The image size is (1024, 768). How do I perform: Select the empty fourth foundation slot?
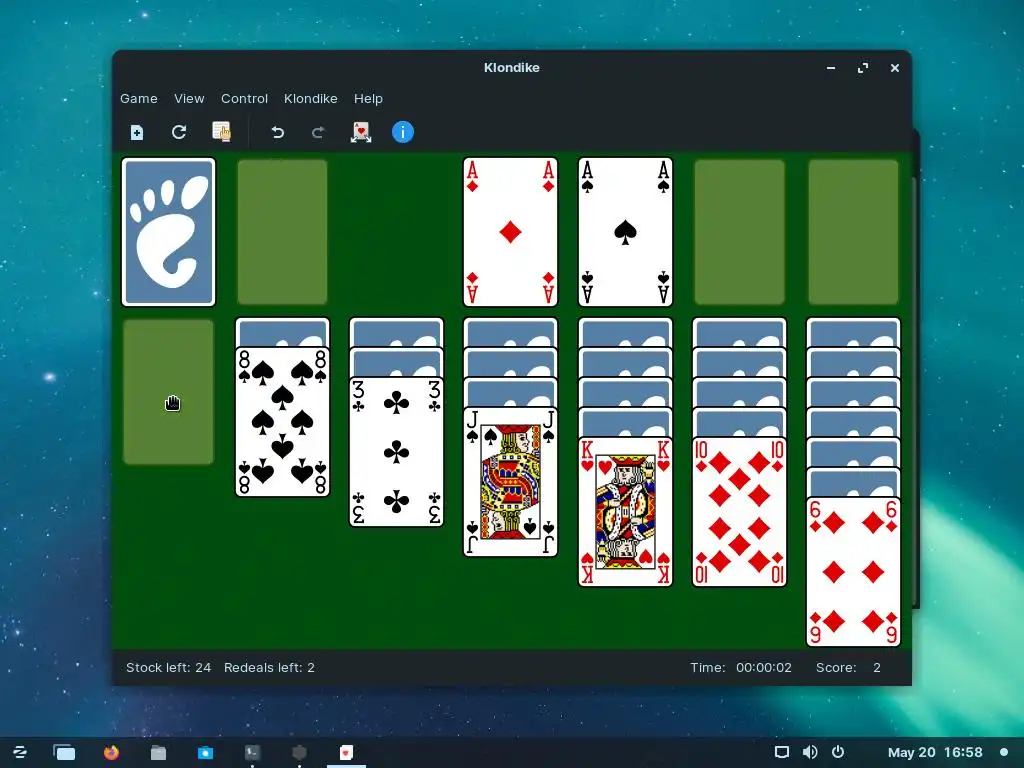(854, 232)
